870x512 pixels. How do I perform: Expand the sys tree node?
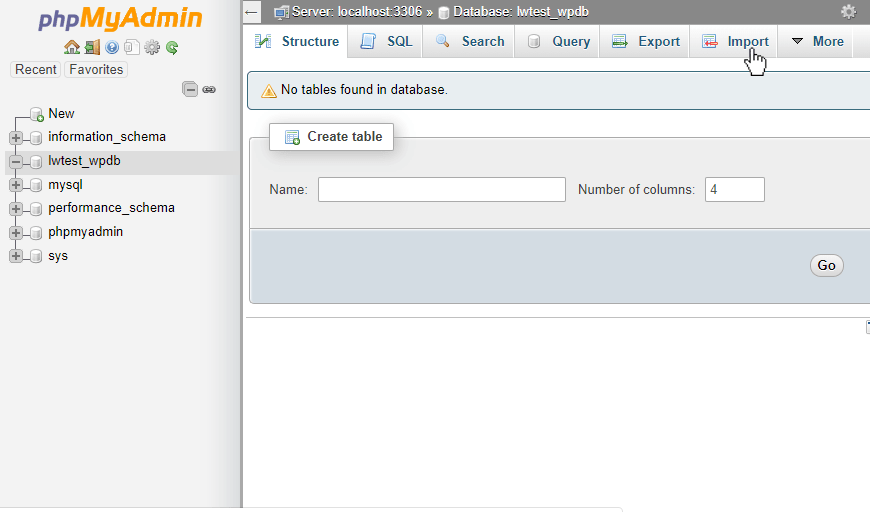[16, 256]
